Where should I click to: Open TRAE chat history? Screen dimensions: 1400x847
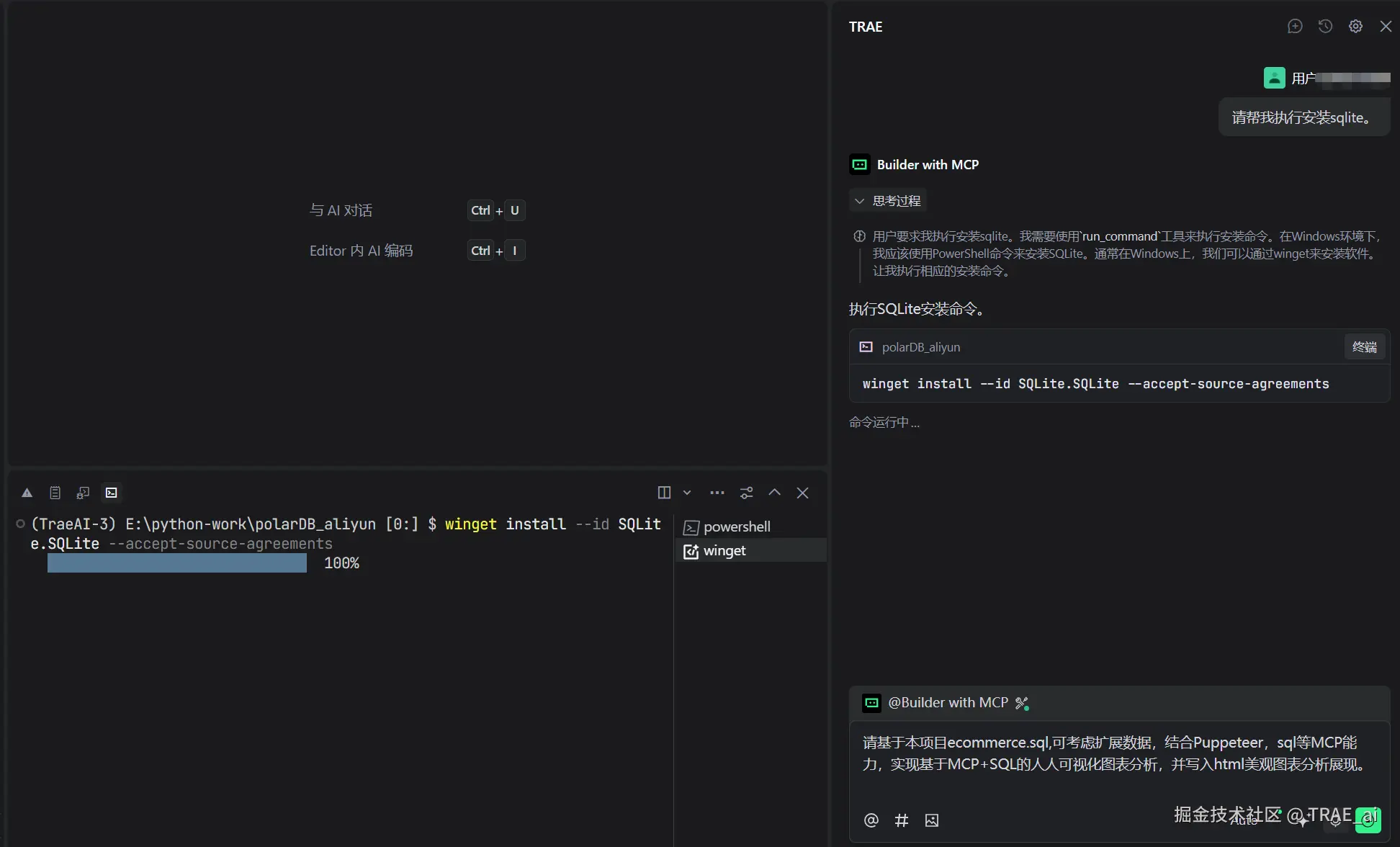point(1324,27)
